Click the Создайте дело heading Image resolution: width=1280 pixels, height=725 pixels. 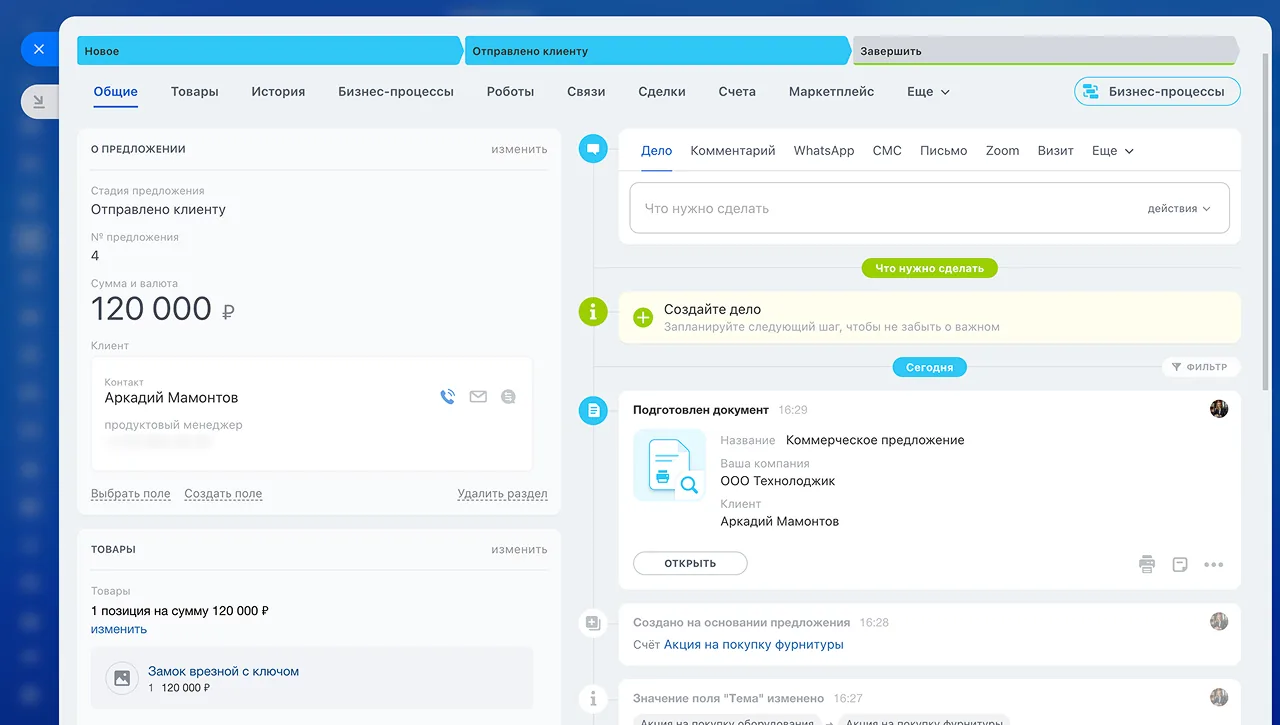[712, 310]
